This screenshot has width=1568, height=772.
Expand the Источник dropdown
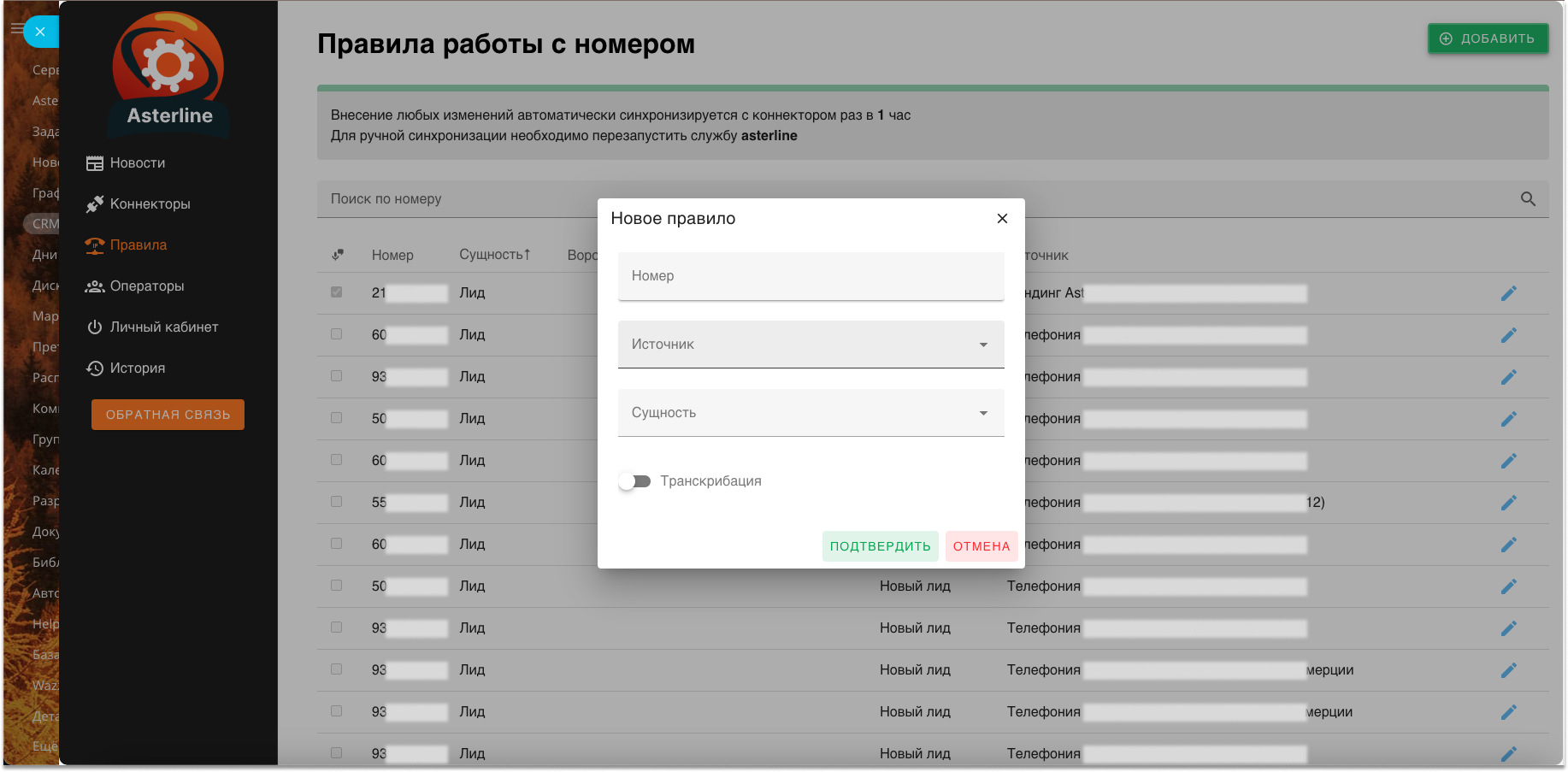(811, 345)
